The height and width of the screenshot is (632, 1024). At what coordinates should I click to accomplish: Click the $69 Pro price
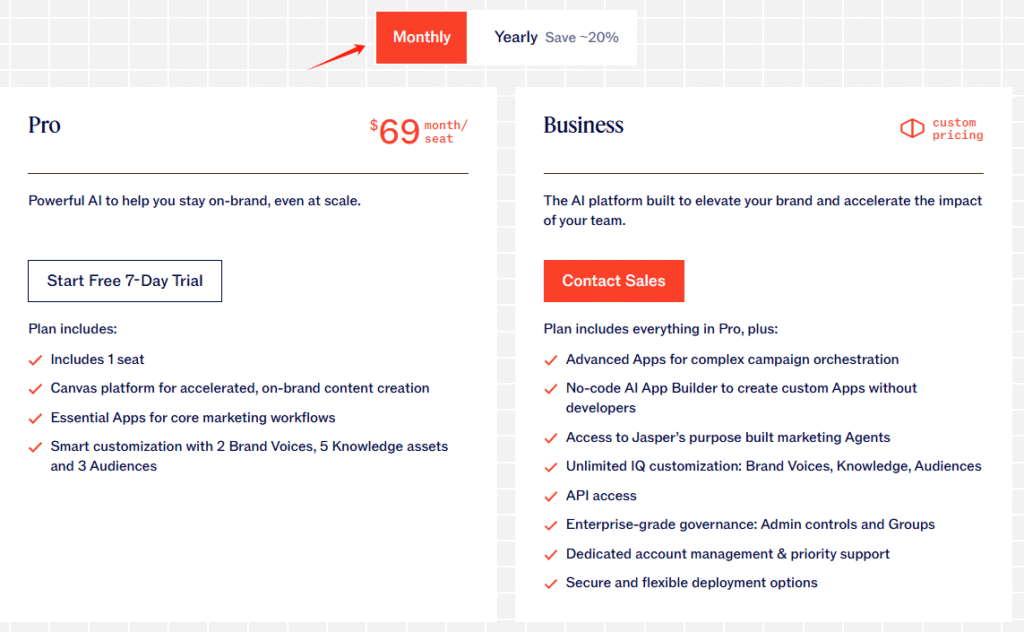(x=396, y=131)
